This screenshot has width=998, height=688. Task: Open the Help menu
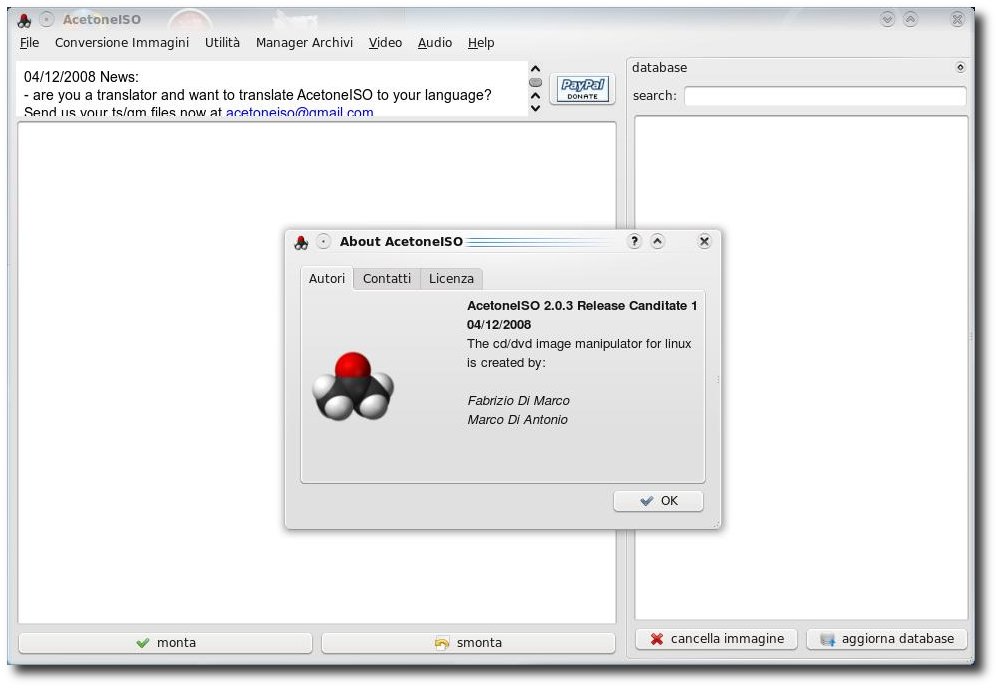click(481, 43)
